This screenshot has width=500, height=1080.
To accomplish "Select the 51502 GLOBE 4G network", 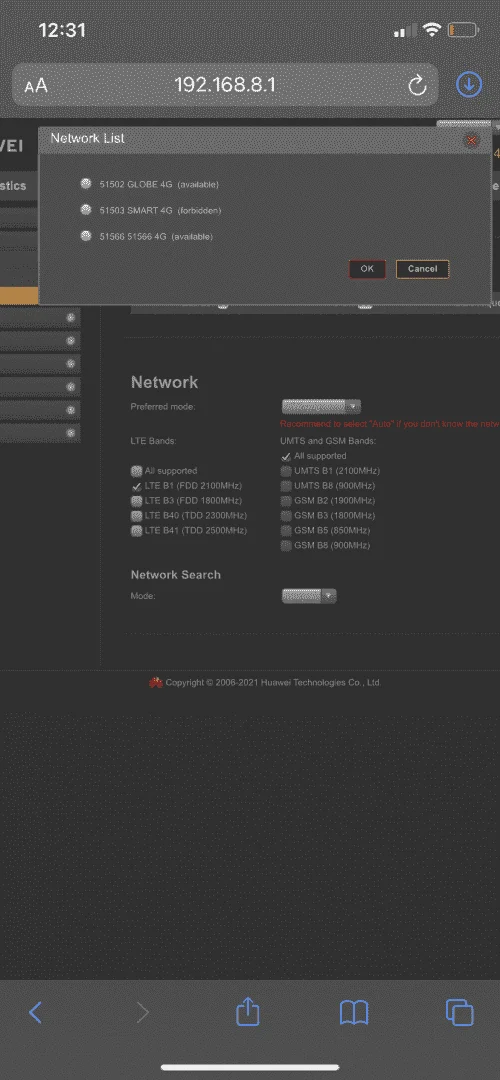I will pos(85,184).
